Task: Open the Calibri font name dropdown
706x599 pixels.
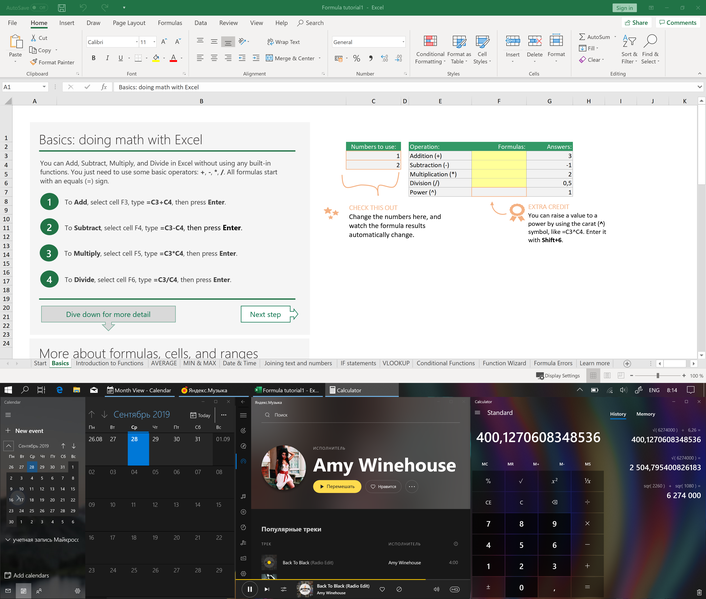Action: [x=136, y=42]
